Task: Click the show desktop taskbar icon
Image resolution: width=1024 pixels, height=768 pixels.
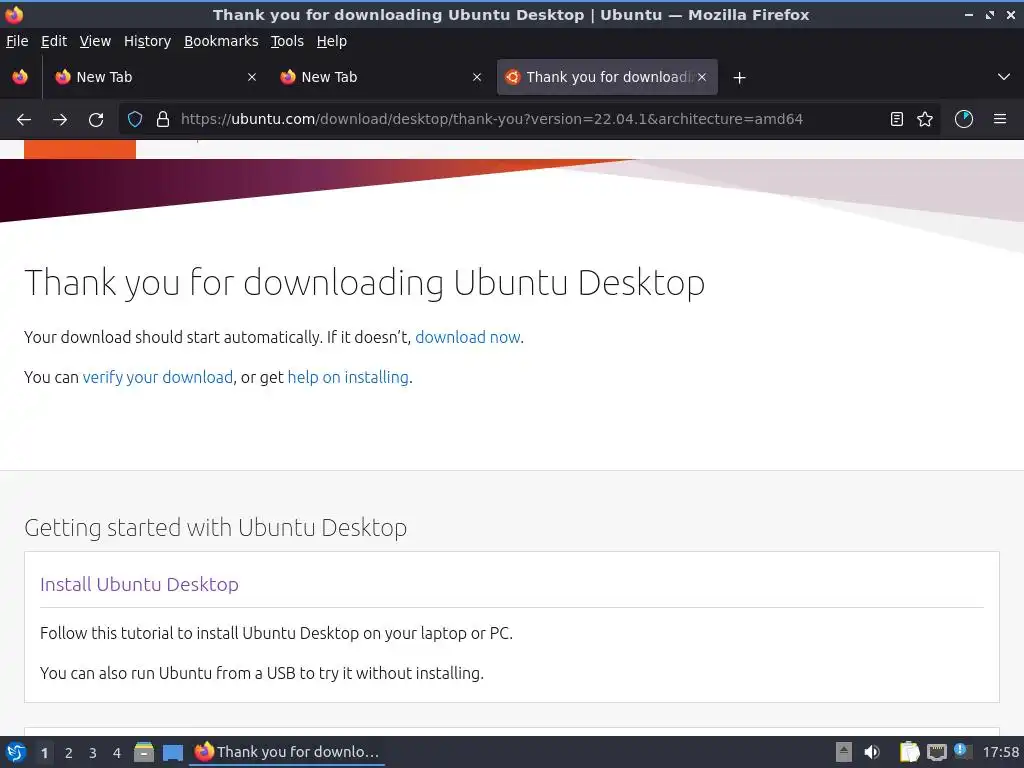Action: pos(172,753)
